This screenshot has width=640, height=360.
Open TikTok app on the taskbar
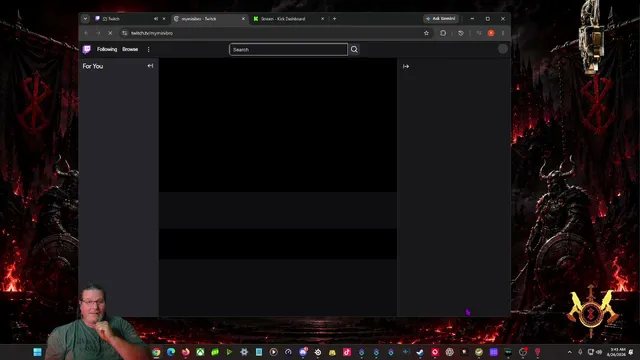tap(347, 352)
